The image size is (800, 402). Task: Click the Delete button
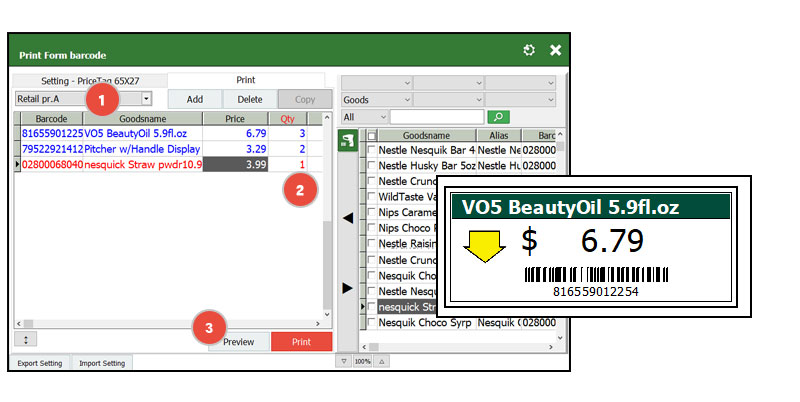coord(250,99)
